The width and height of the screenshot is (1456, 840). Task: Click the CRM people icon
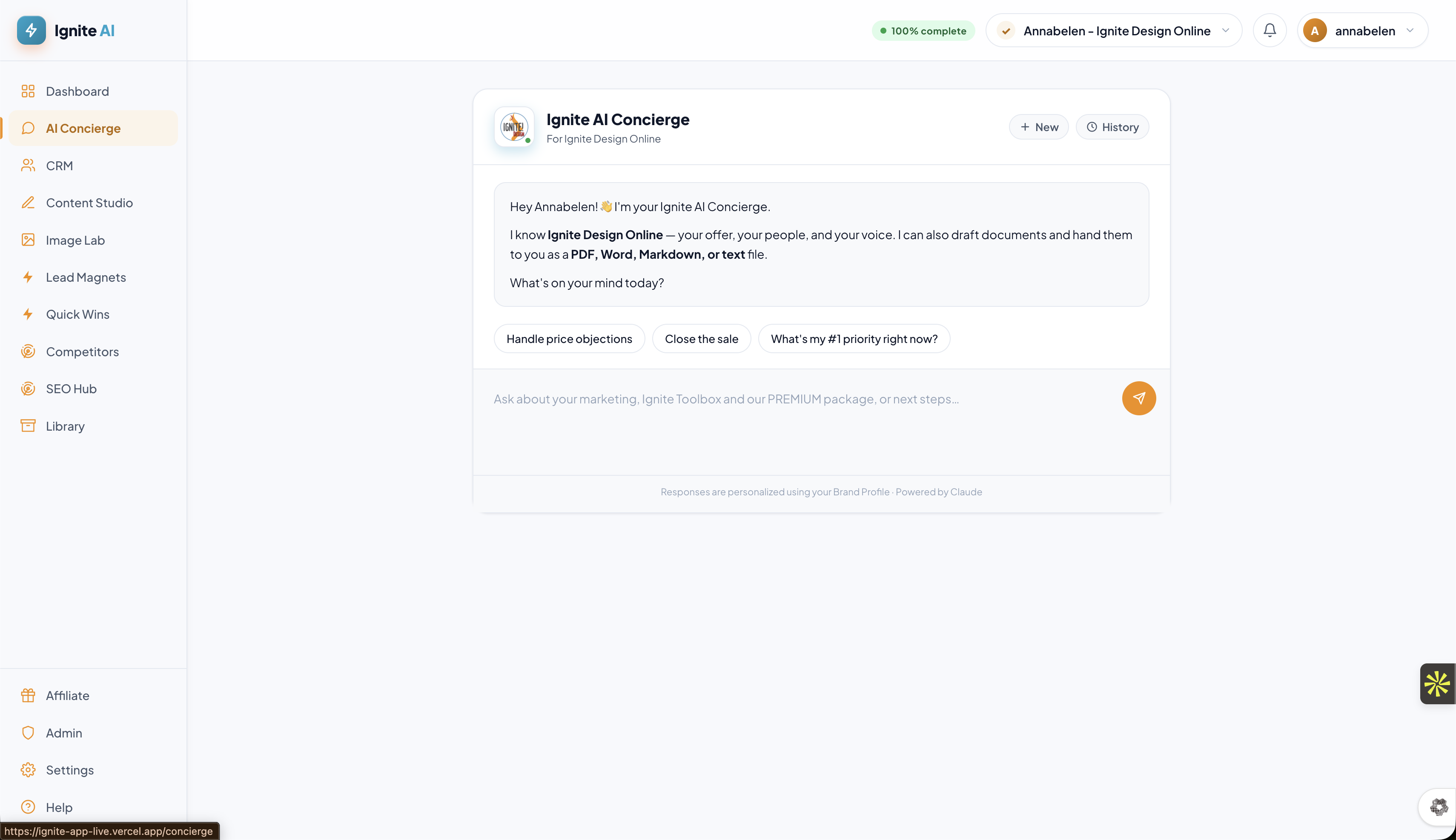28,166
